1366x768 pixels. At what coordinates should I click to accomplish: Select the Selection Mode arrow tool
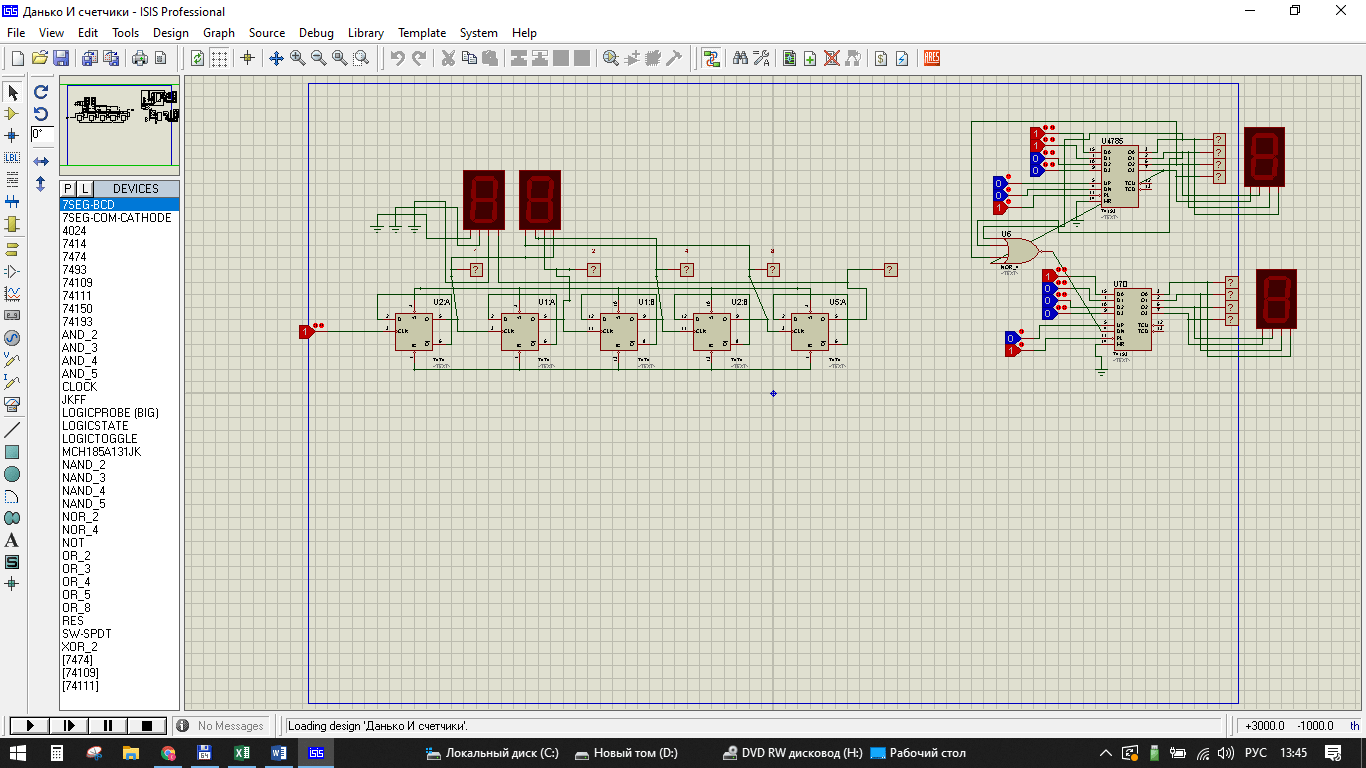[x=13, y=92]
